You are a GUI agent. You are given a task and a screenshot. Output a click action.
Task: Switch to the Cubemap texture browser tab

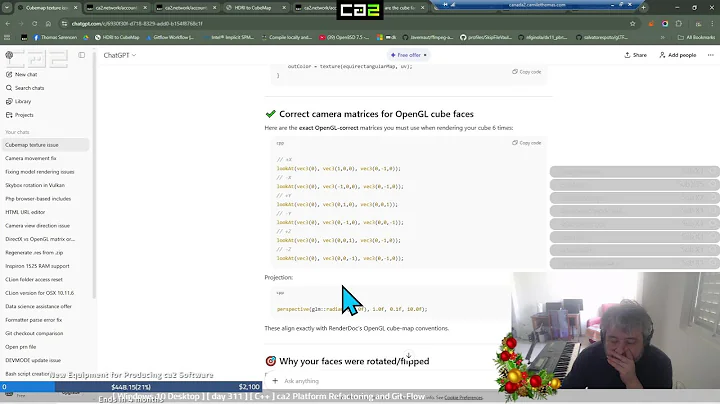click(47, 8)
